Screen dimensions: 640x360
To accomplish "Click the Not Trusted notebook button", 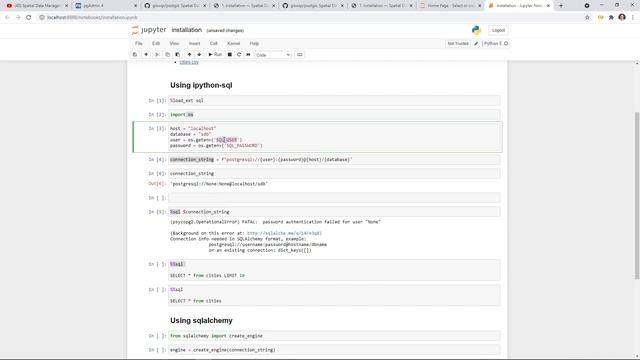I will point(458,43).
